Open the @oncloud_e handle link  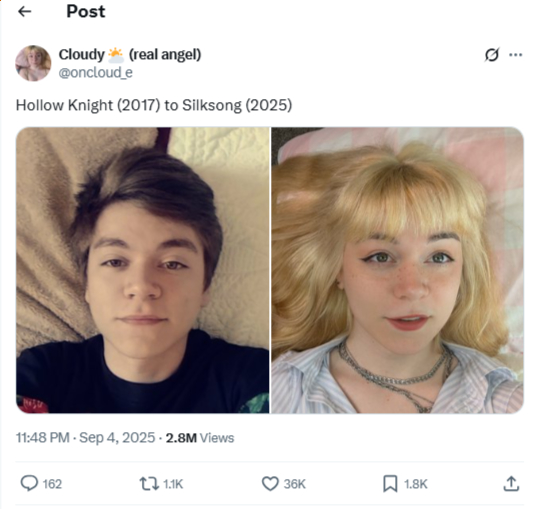click(96, 73)
